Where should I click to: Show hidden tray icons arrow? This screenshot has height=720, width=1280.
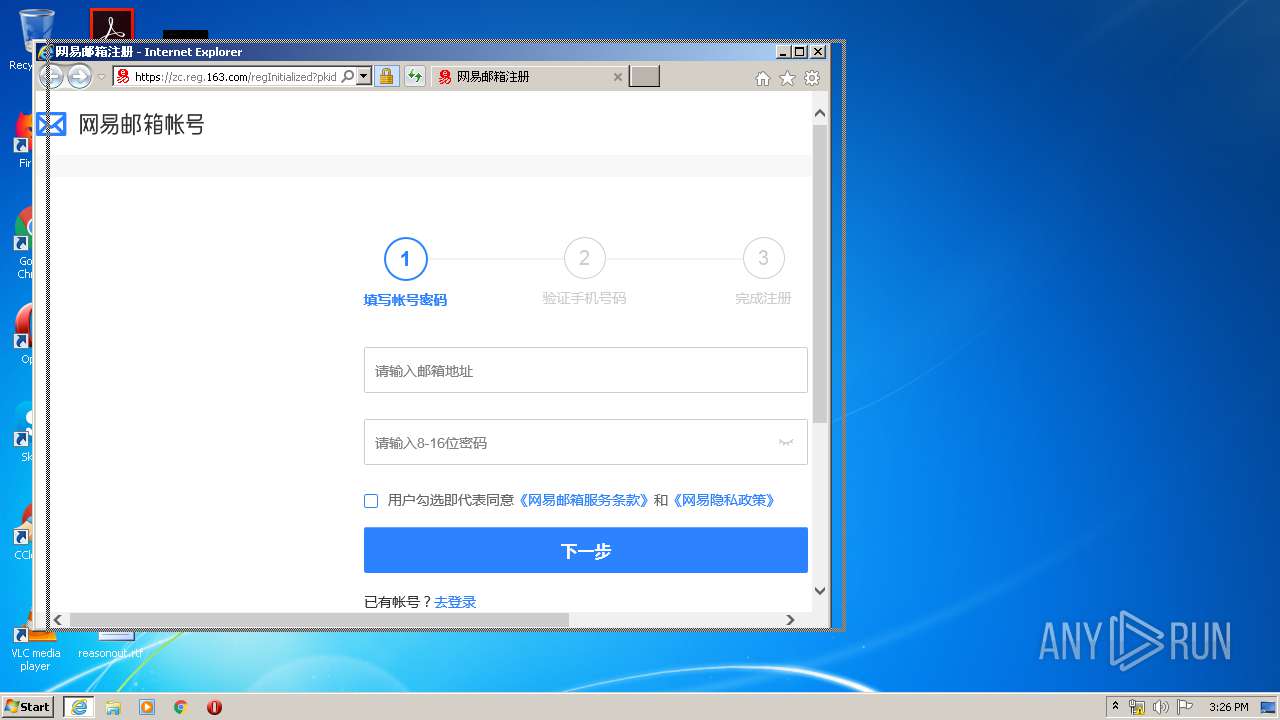click(1115, 707)
